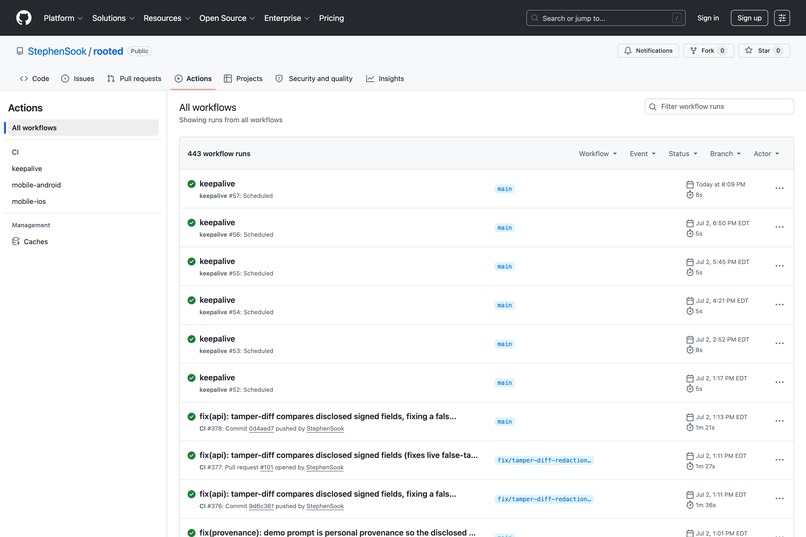The width and height of the screenshot is (806, 537).
Task: Click the Notifications bell button
Action: 648,50
